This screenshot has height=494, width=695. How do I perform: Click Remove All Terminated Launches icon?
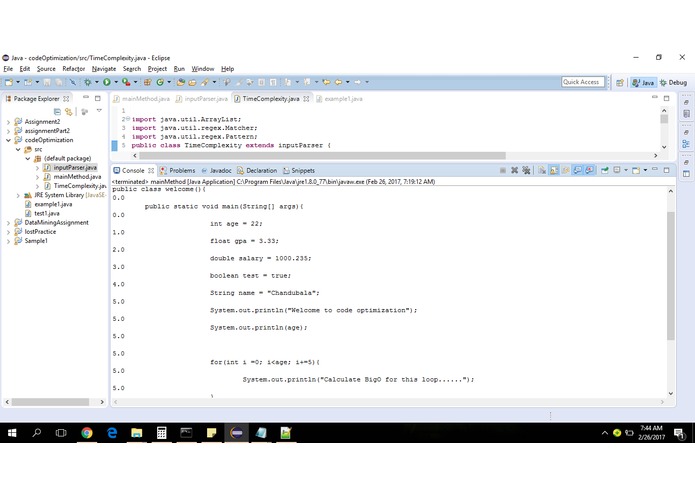click(x=526, y=171)
